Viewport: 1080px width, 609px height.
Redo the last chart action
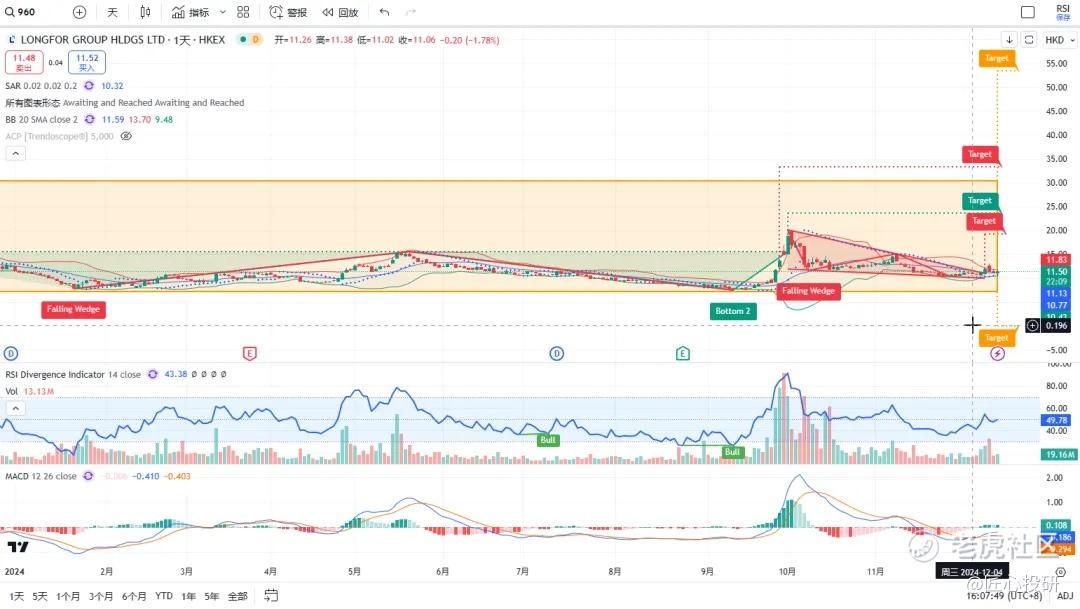pyautogui.click(x=411, y=12)
